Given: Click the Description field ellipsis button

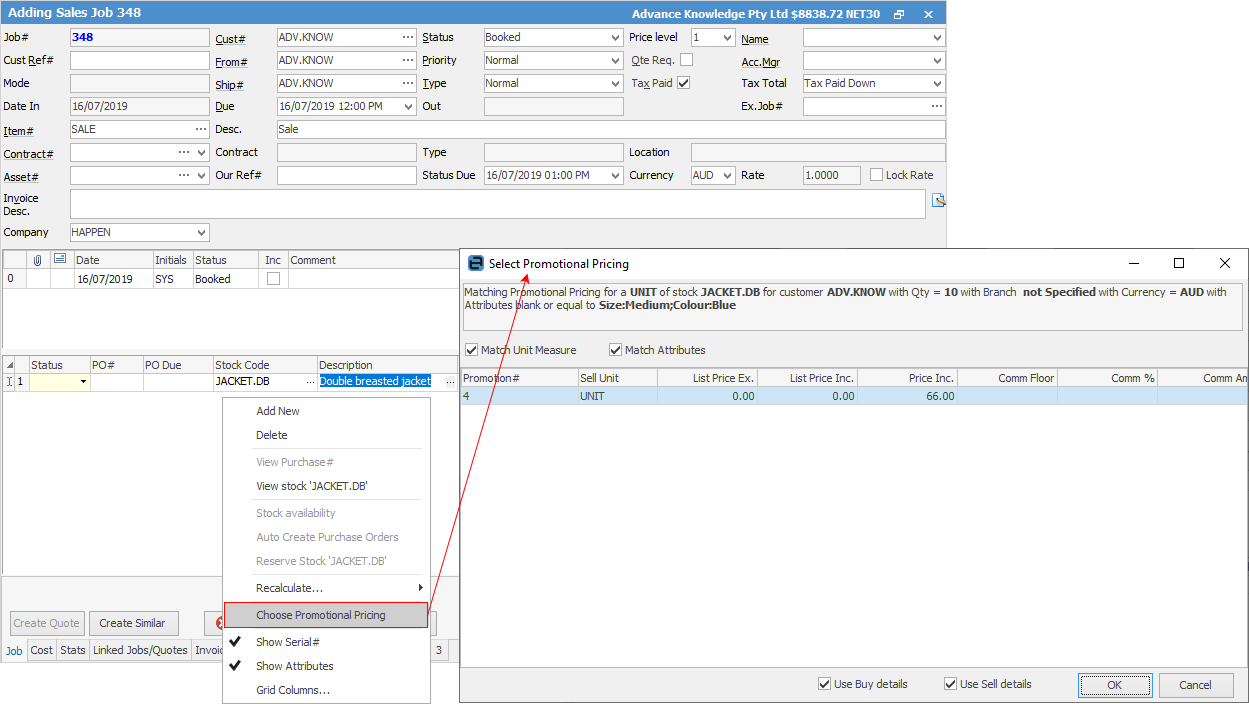Looking at the screenshot, I should [x=450, y=382].
